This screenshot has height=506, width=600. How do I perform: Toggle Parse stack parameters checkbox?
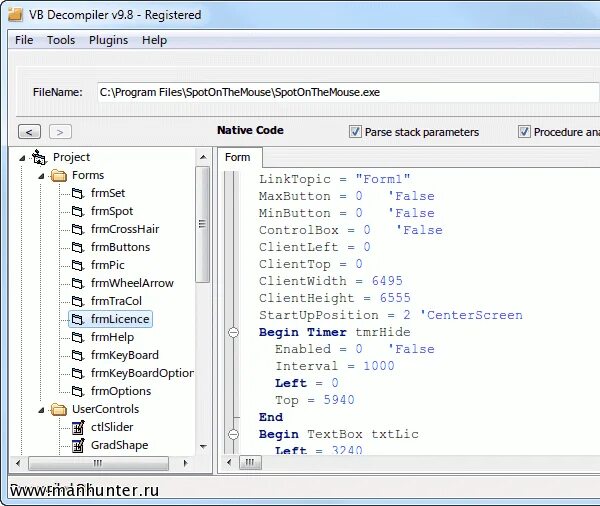click(x=355, y=132)
